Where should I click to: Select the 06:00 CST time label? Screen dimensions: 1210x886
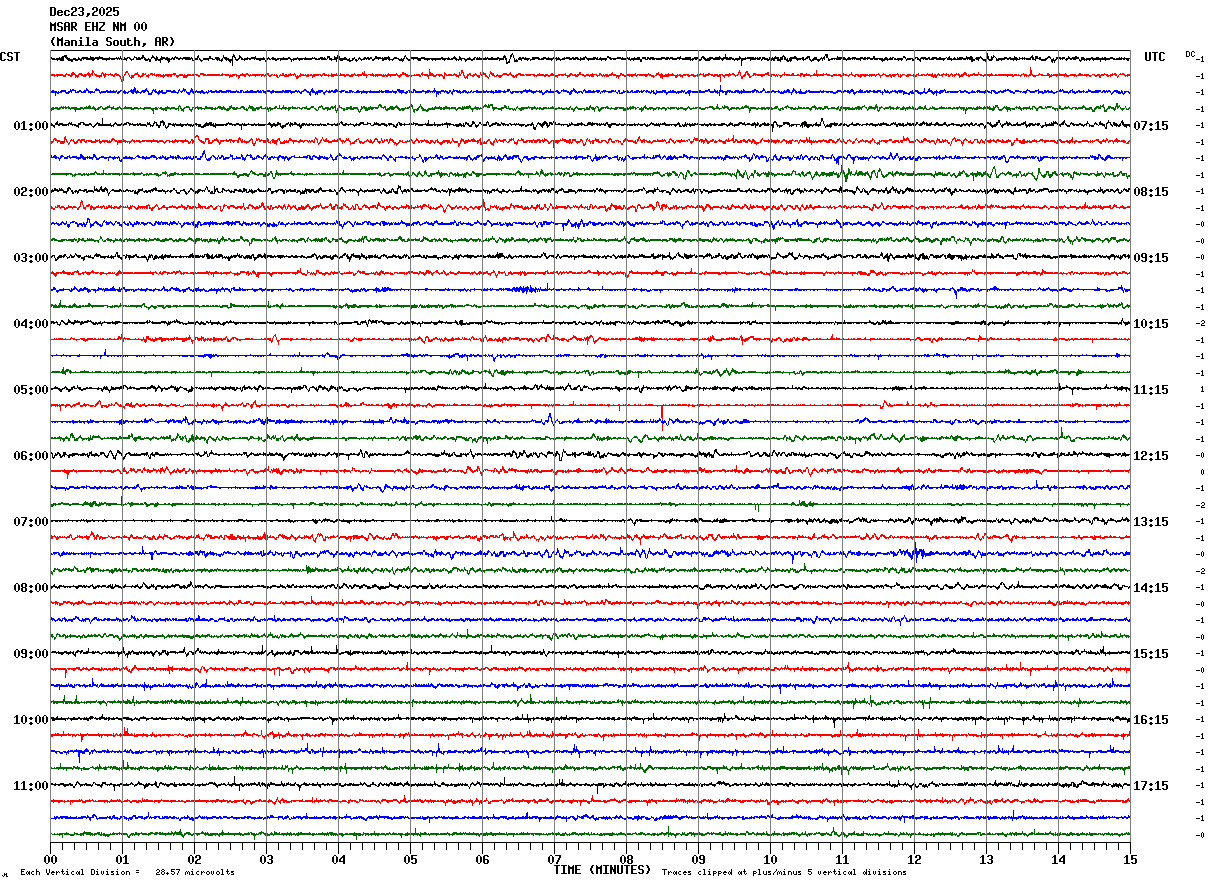click(x=31, y=456)
